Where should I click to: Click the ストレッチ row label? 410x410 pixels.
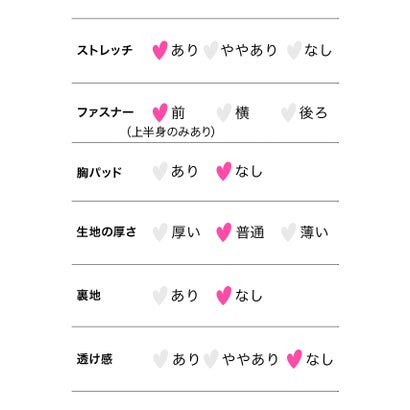tap(105, 50)
